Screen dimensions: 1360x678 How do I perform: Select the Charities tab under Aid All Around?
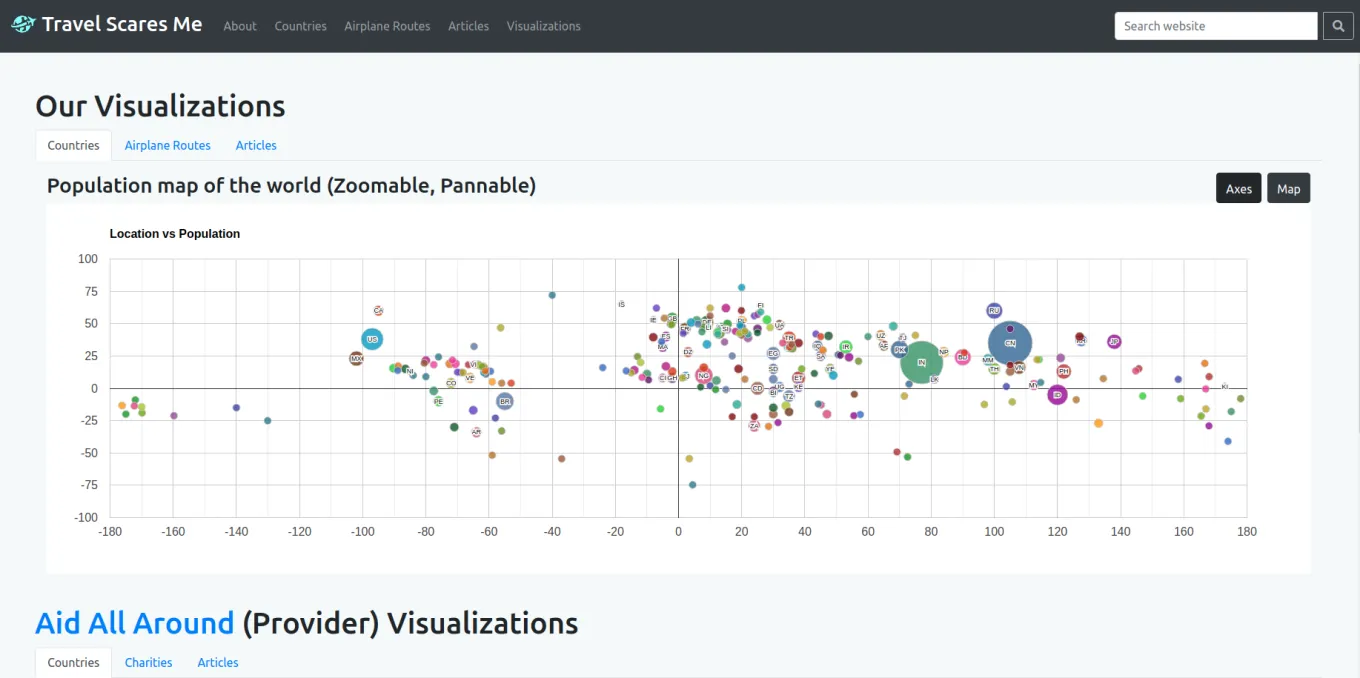148,662
